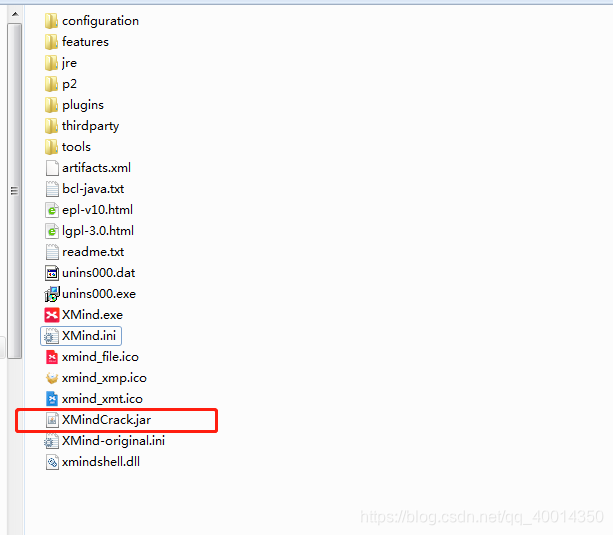Select the epl-v10.html browser file icon
This screenshot has height=535, width=613.
click(52, 210)
